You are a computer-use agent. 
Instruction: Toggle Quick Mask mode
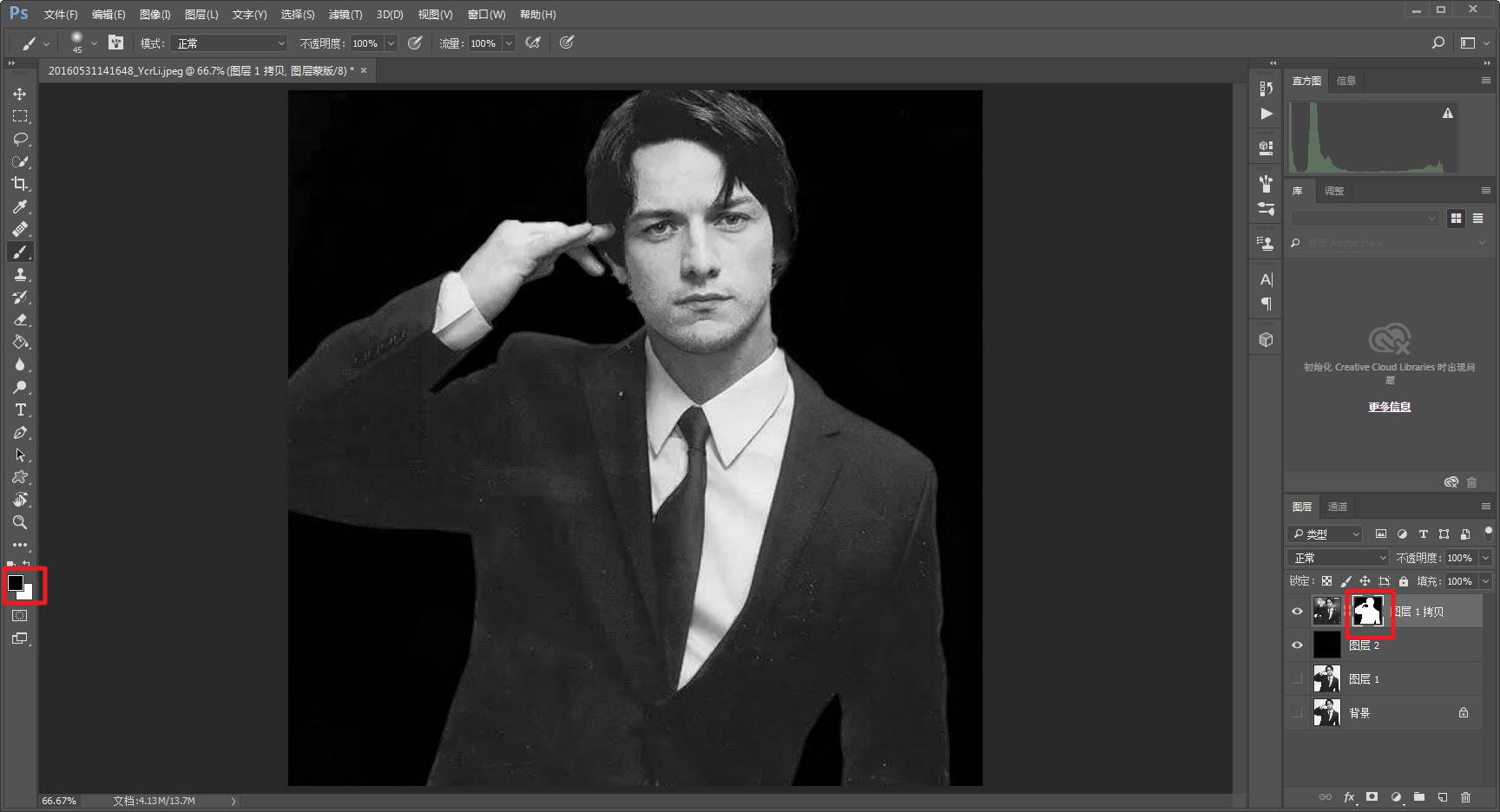[20, 616]
